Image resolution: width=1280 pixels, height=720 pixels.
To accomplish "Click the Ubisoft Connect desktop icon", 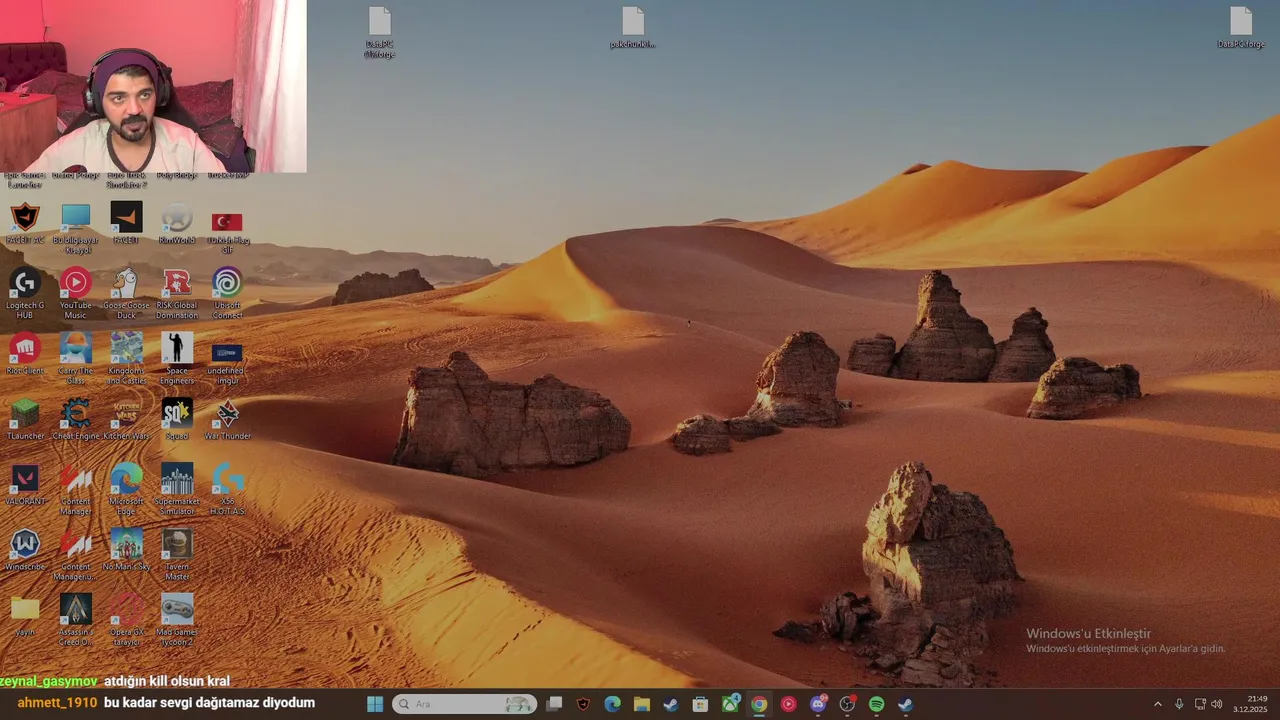I will 227,294.
